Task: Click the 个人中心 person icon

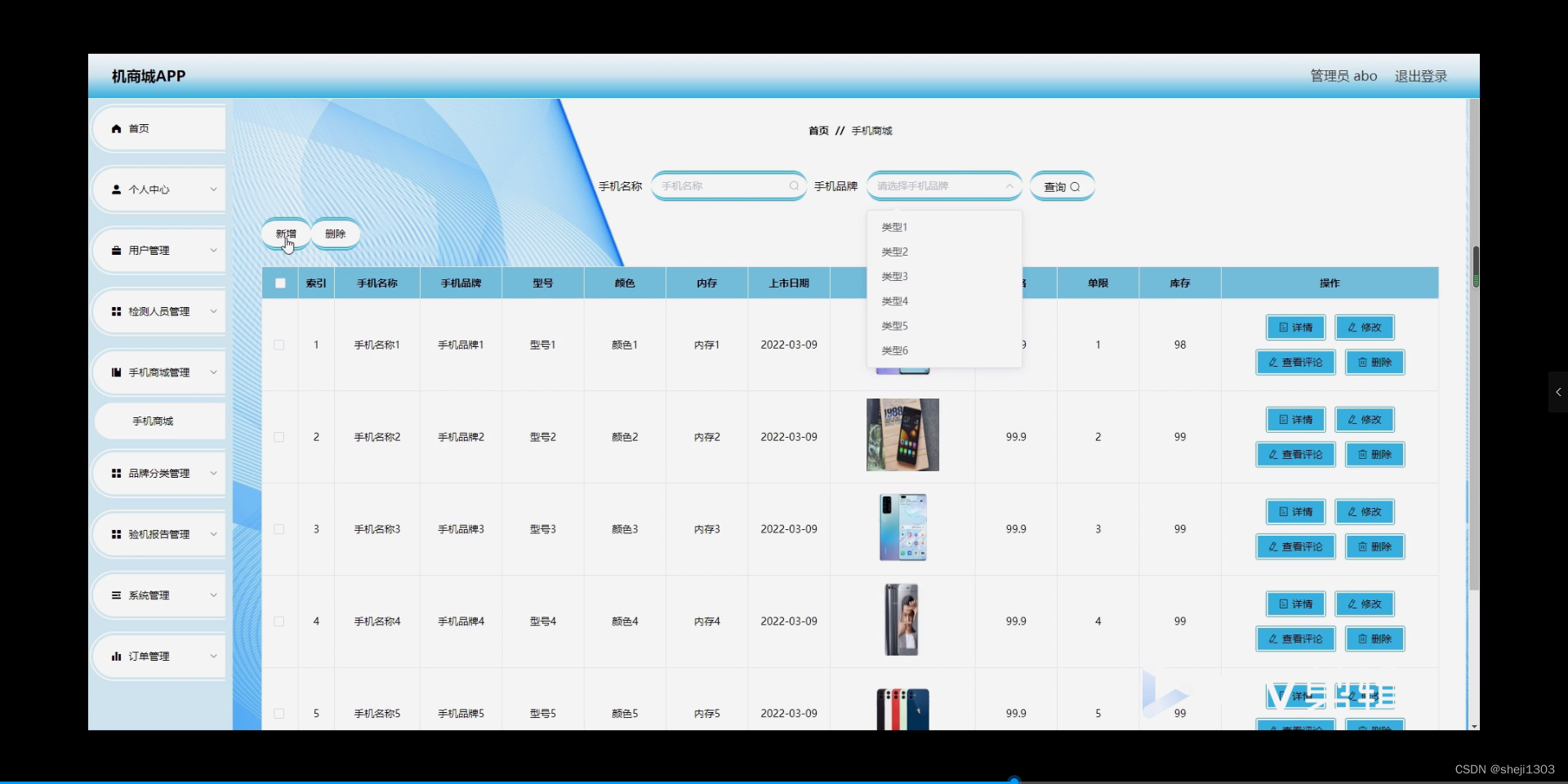Action: click(116, 189)
